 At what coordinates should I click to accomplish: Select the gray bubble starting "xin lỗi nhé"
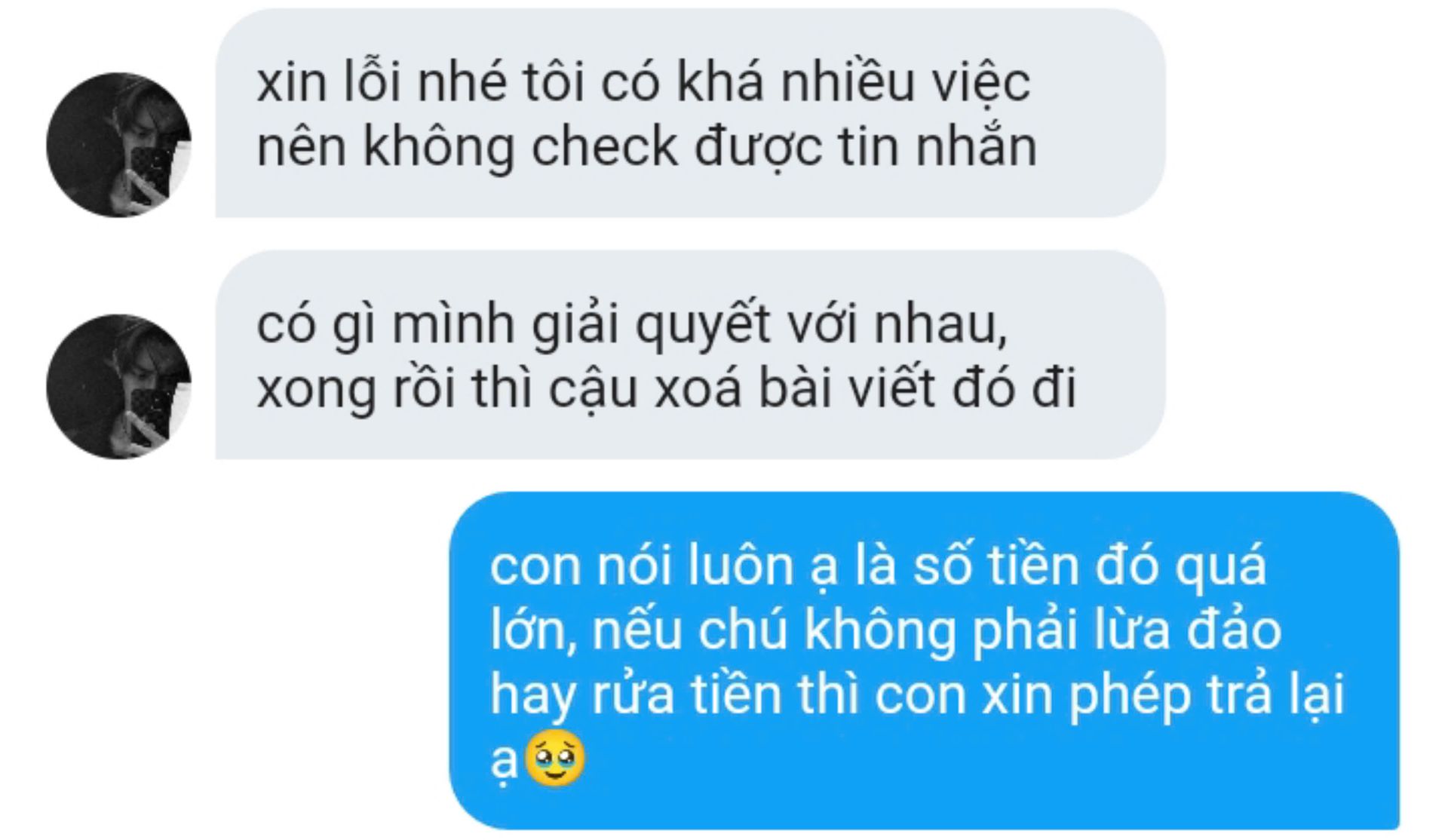click(690, 113)
